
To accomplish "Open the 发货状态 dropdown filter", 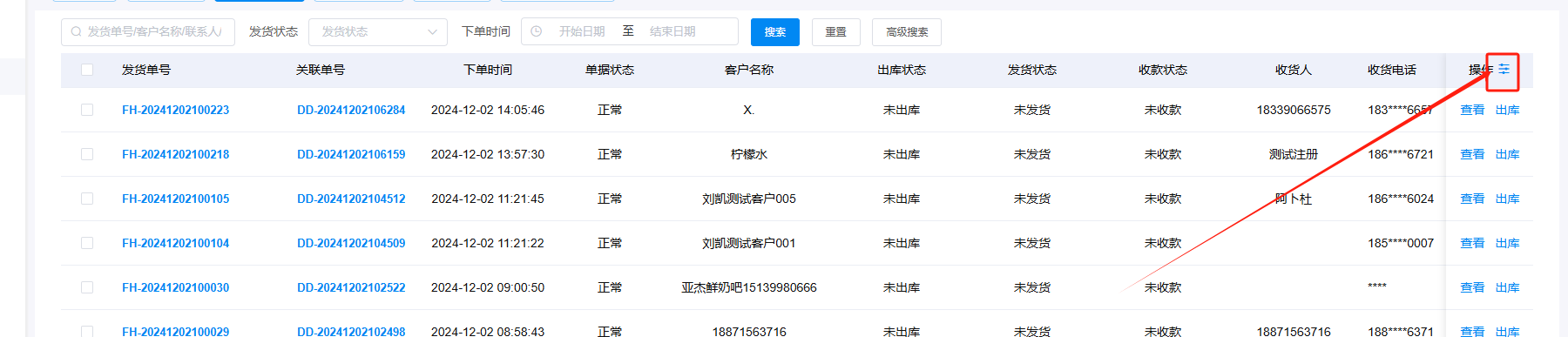I will [378, 31].
